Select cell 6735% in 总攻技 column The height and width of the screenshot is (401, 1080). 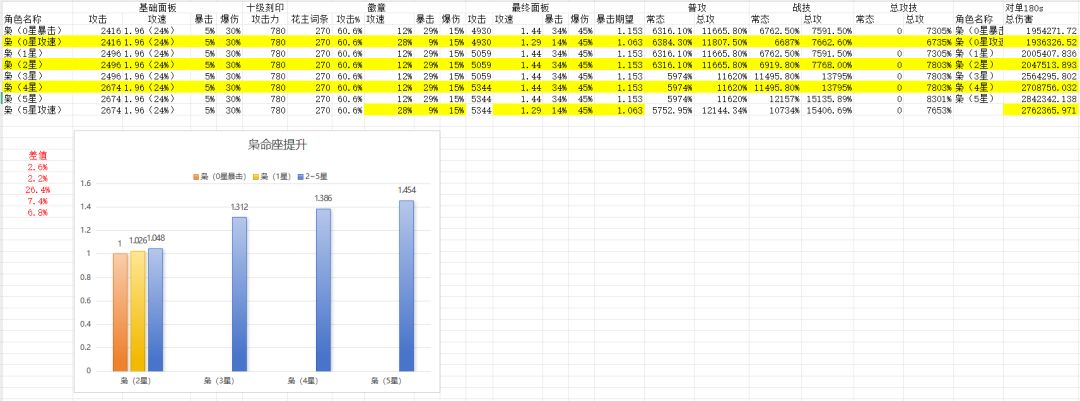[x=939, y=43]
